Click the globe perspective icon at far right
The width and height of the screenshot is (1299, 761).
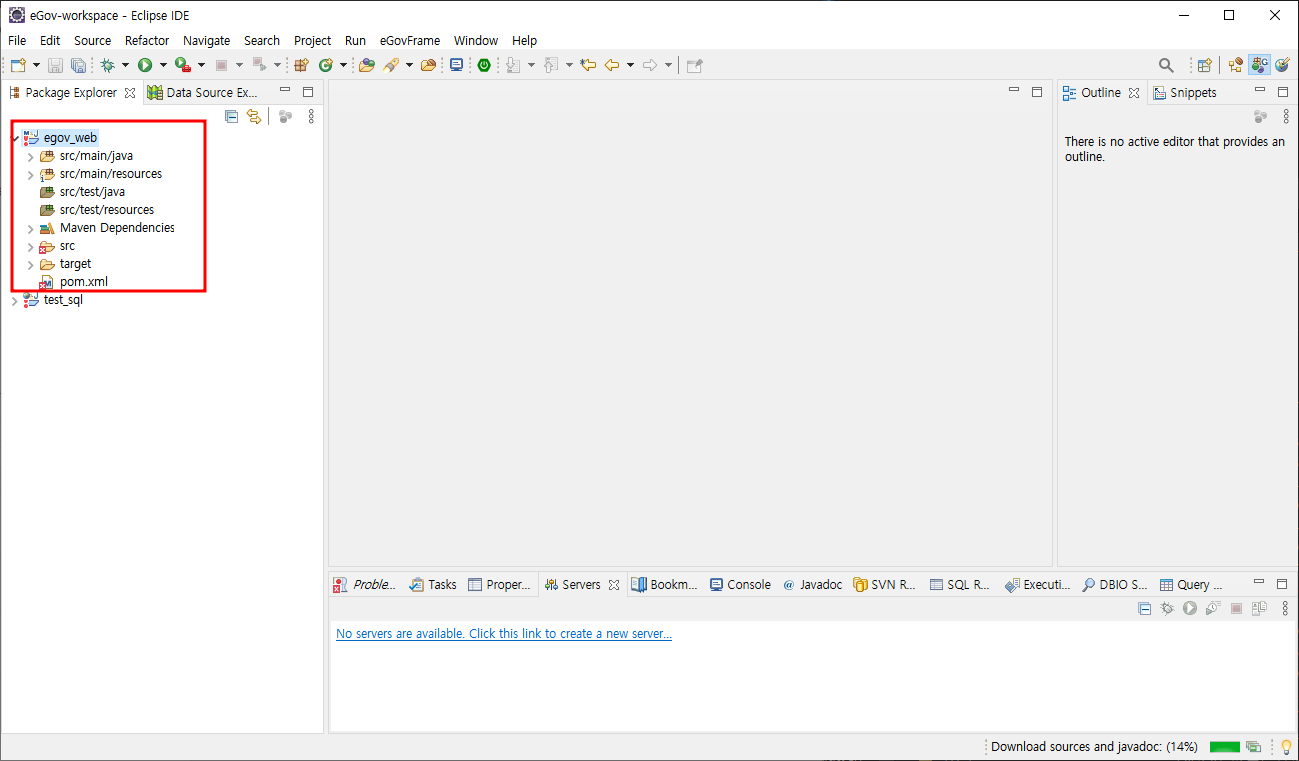click(x=1282, y=65)
